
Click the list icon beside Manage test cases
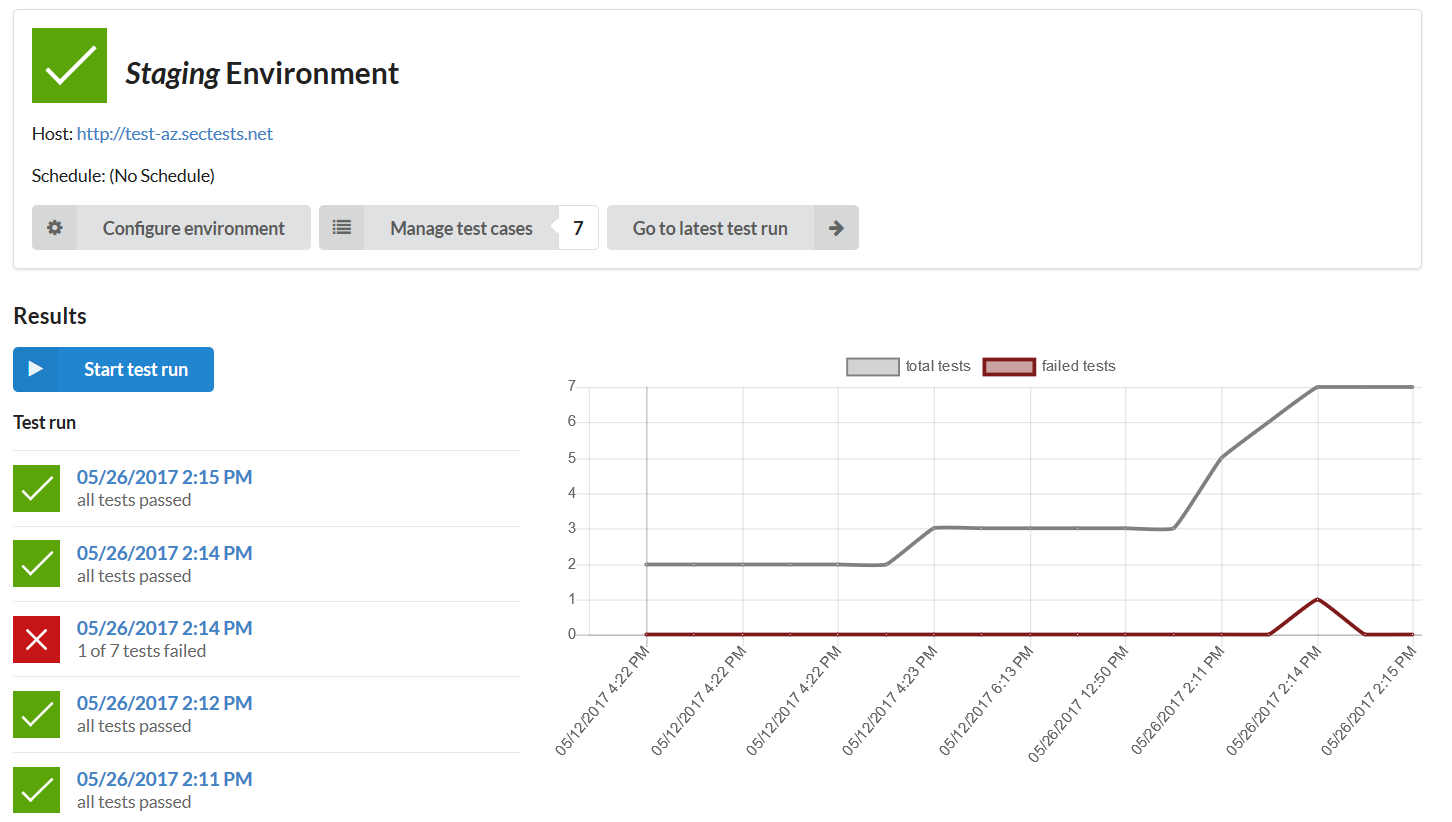click(342, 228)
